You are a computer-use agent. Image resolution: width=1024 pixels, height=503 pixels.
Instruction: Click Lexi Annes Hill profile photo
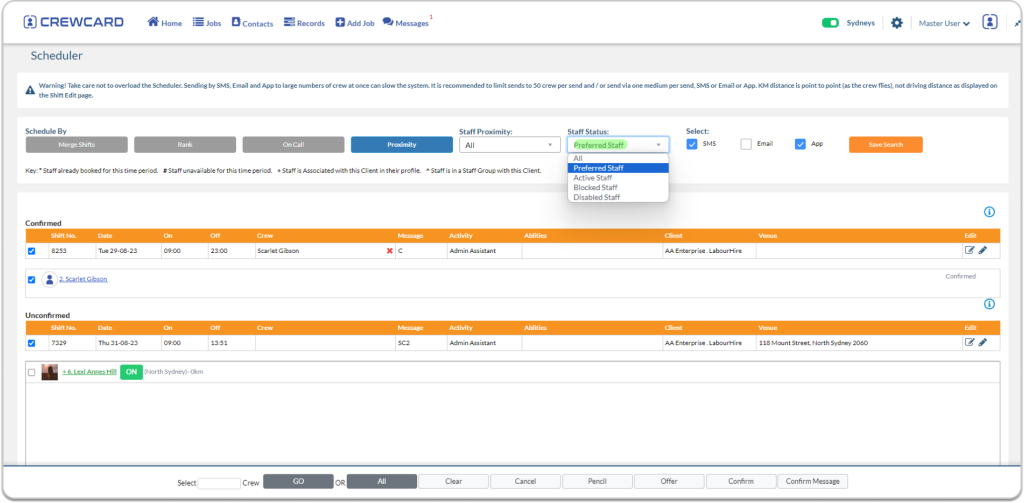(x=49, y=372)
